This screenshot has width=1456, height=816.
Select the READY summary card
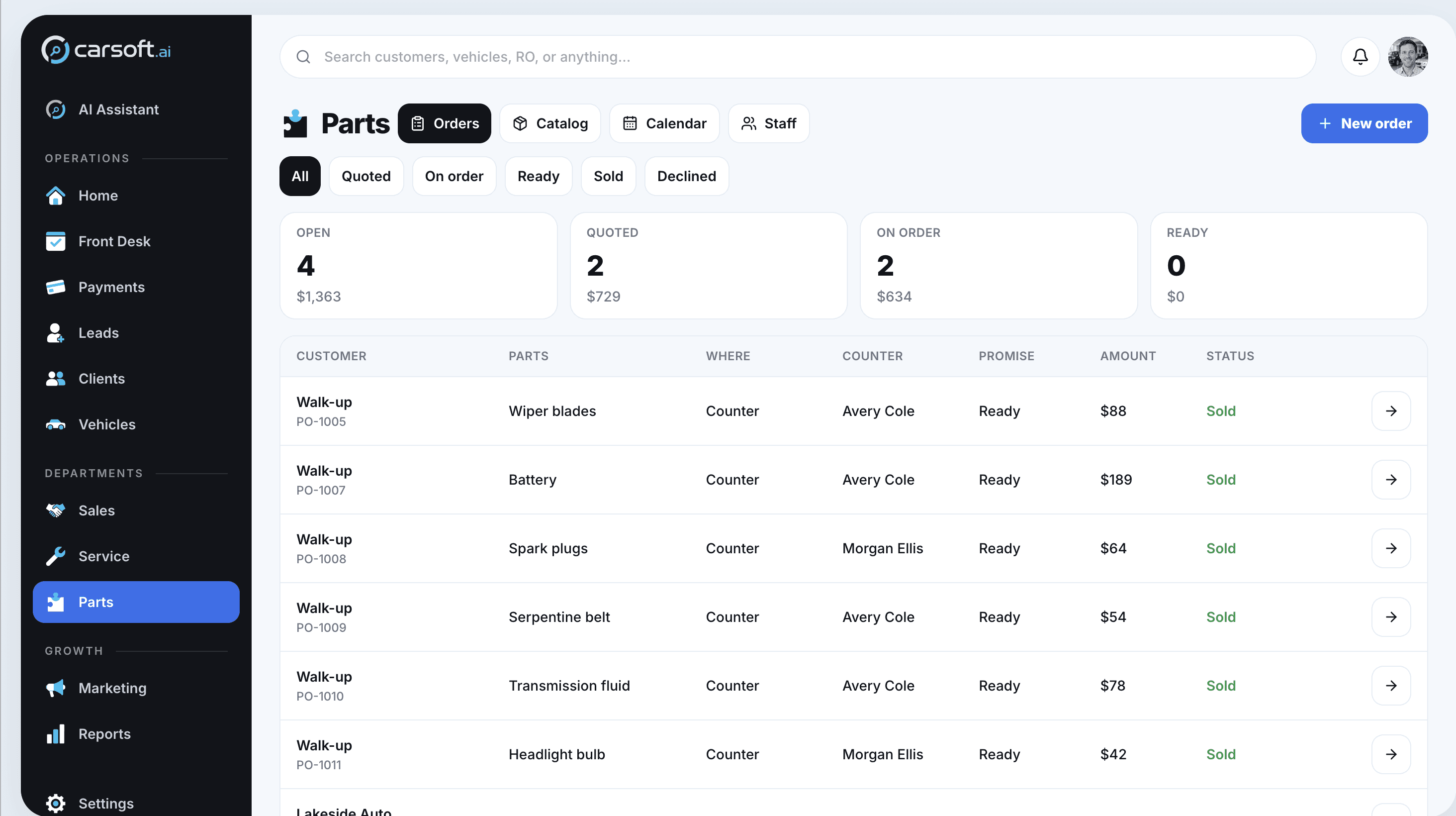(1289, 266)
